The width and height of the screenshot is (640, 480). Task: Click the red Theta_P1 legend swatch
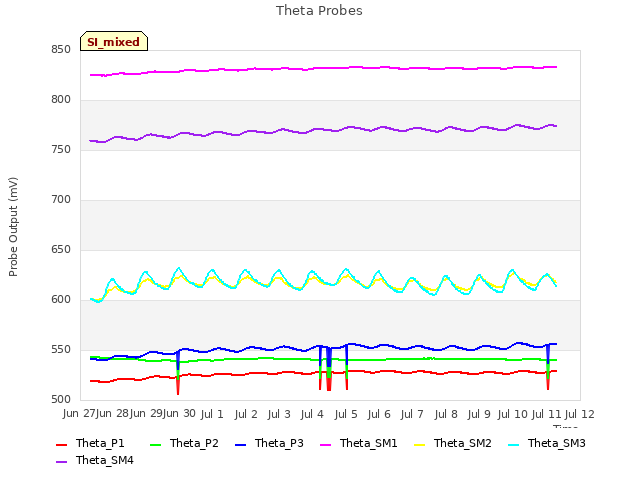click(x=61, y=444)
